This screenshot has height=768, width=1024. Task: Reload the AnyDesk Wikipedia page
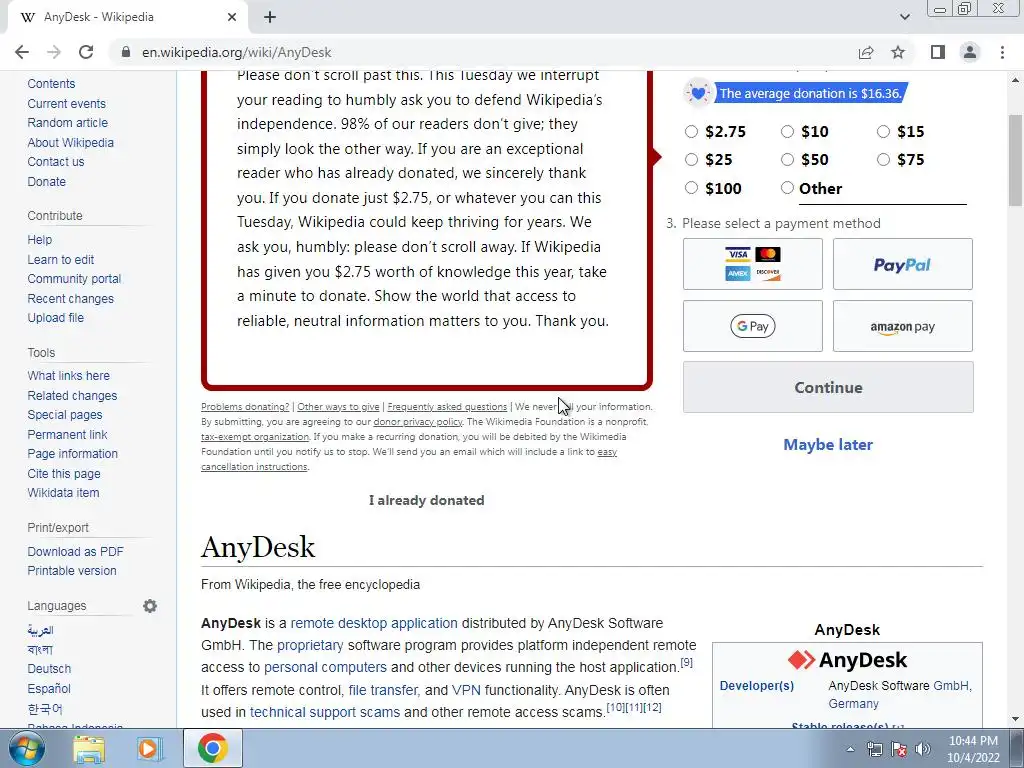click(86, 52)
